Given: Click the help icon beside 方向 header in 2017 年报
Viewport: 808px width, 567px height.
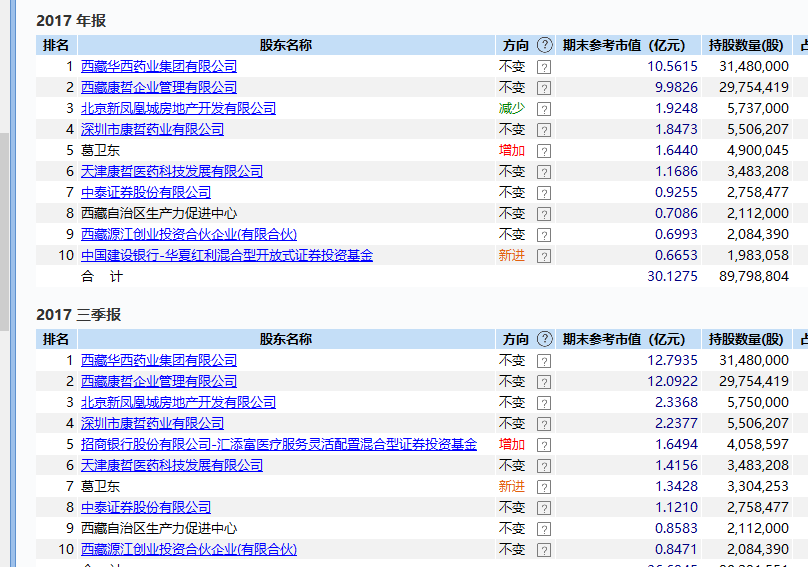Looking at the screenshot, I should click(x=545, y=45).
